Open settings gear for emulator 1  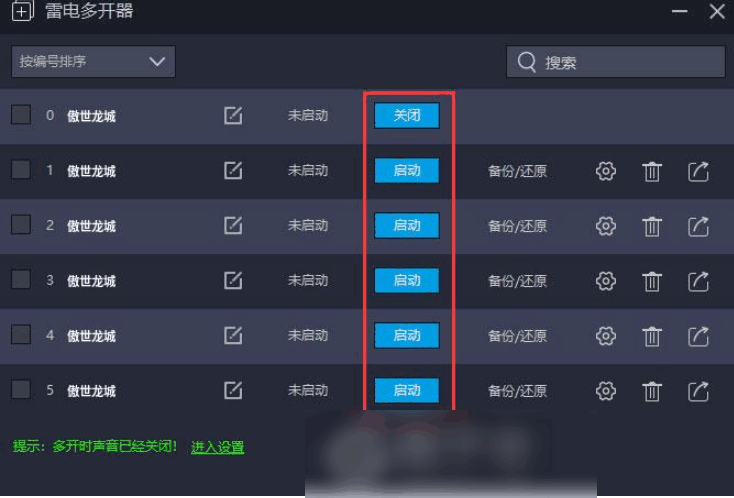(x=605, y=171)
